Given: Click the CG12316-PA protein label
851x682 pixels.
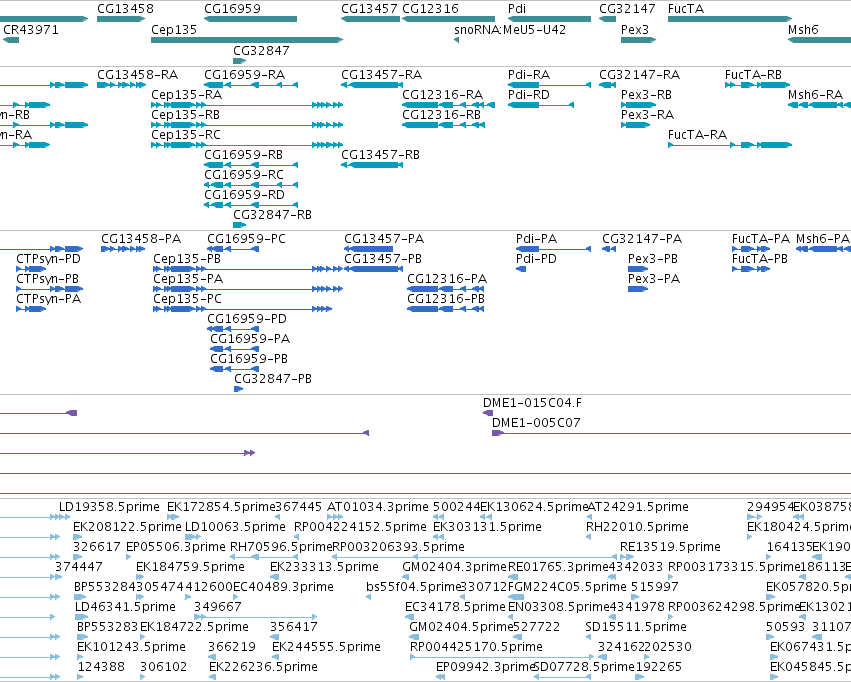Looking at the screenshot, I should tap(447, 279).
